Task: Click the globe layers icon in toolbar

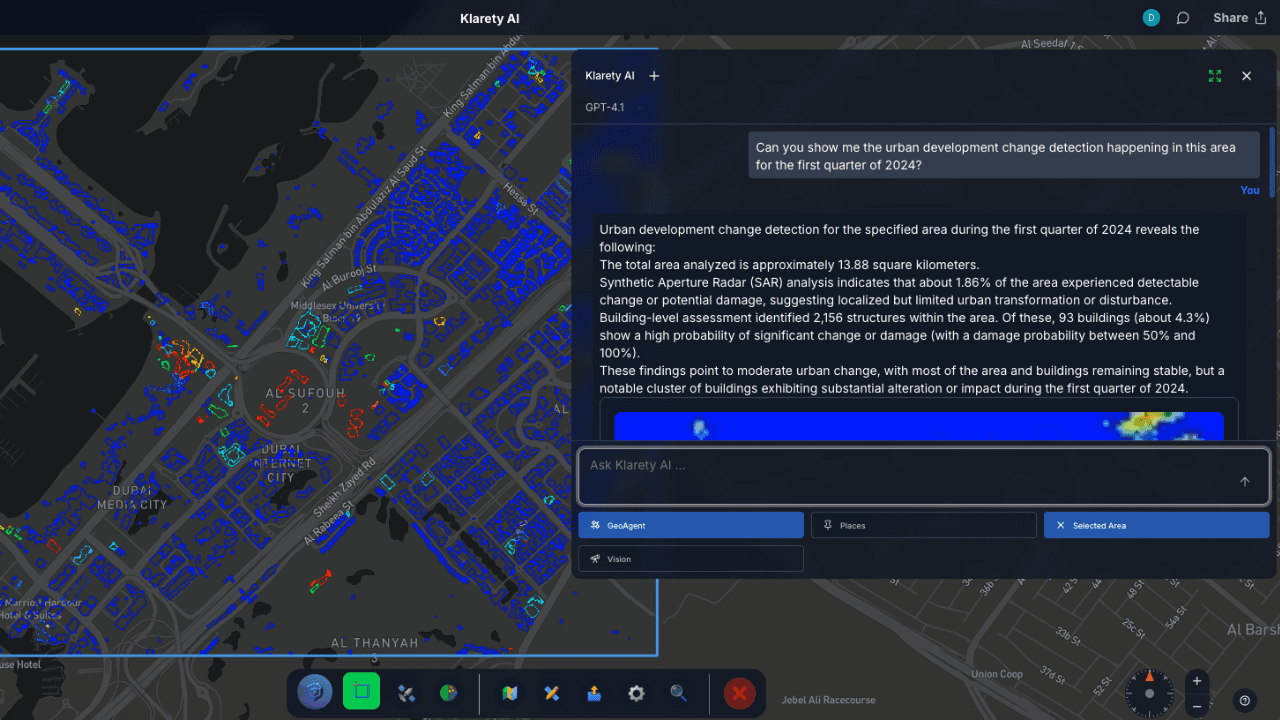Action: pyautogui.click(x=449, y=693)
